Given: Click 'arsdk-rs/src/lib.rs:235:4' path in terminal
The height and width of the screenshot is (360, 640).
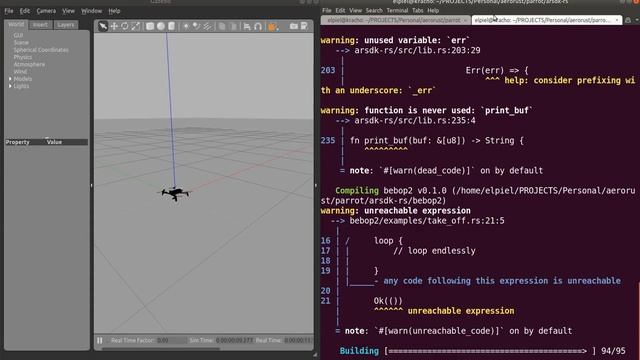Looking at the screenshot, I should point(415,121).
